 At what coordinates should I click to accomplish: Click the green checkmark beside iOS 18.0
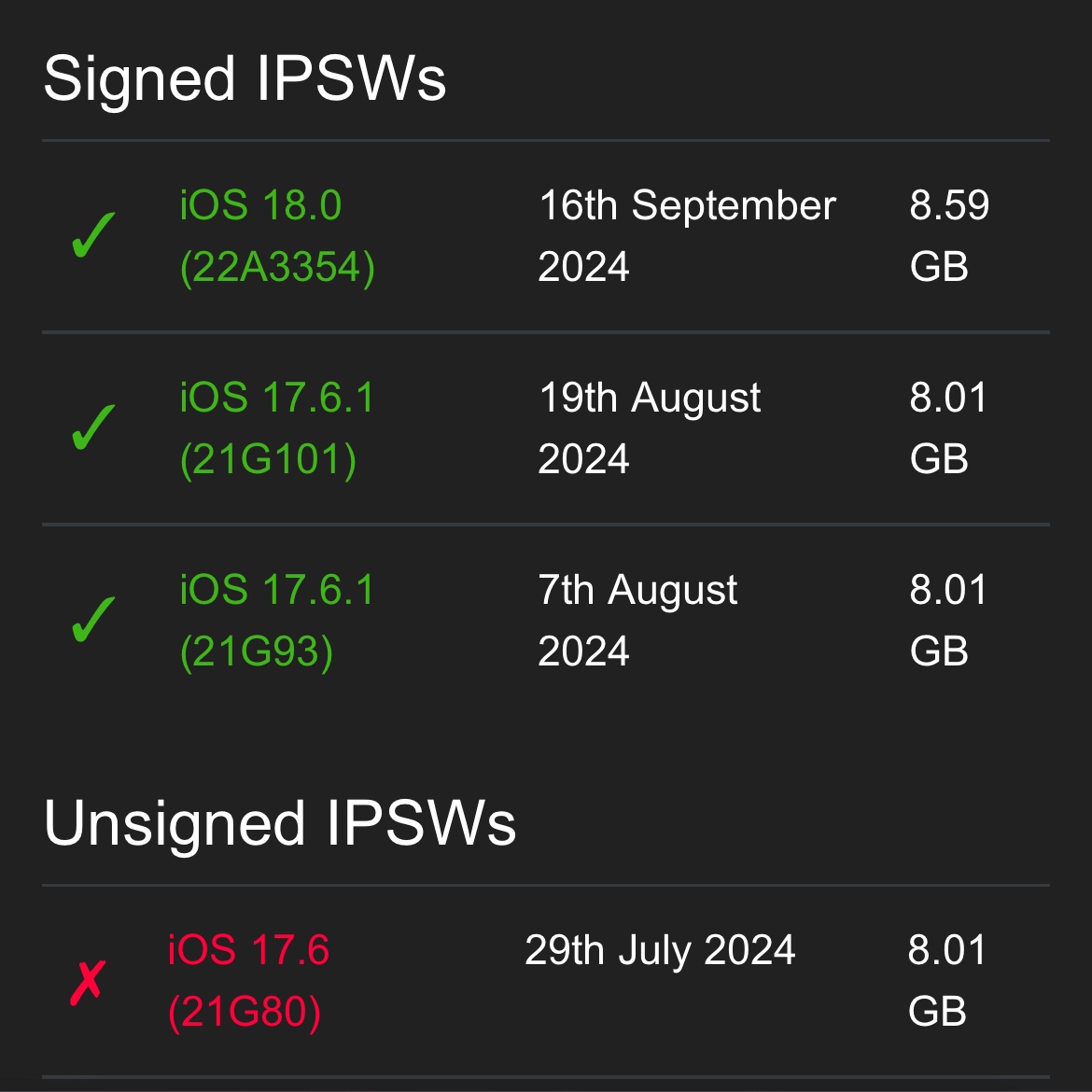point(93,235)
